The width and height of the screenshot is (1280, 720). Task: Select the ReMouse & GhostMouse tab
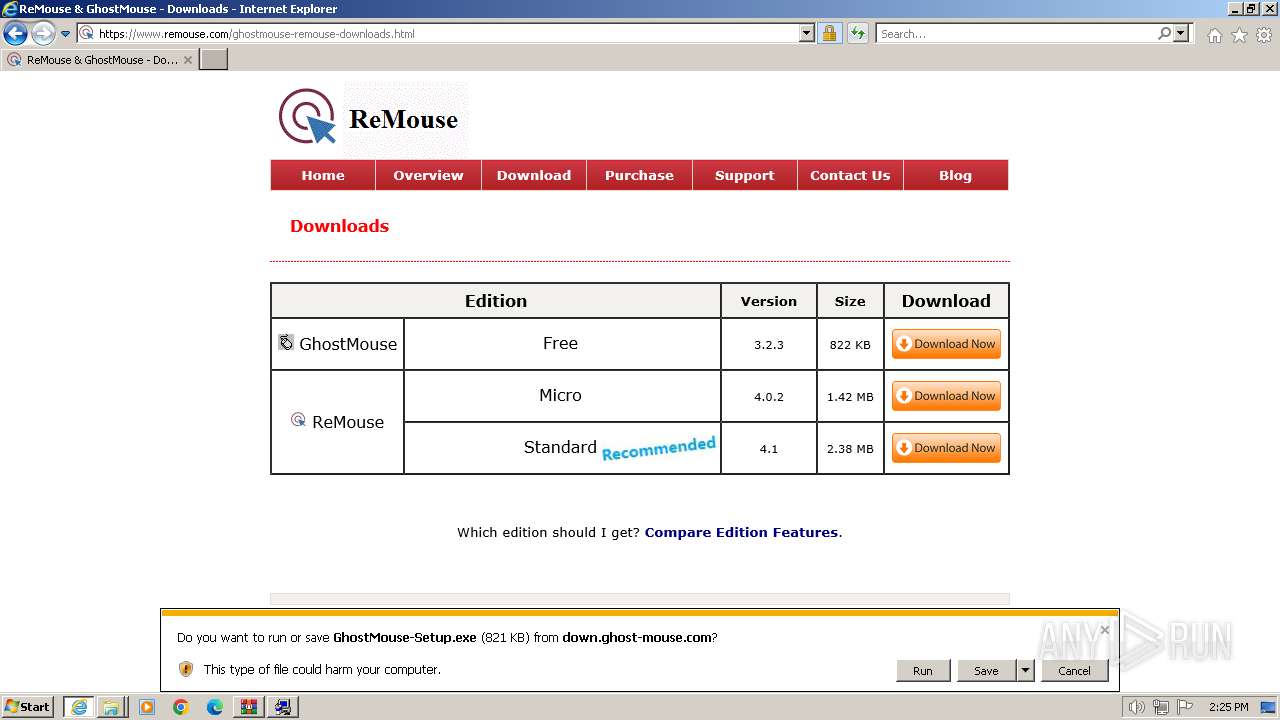point(98,60)
